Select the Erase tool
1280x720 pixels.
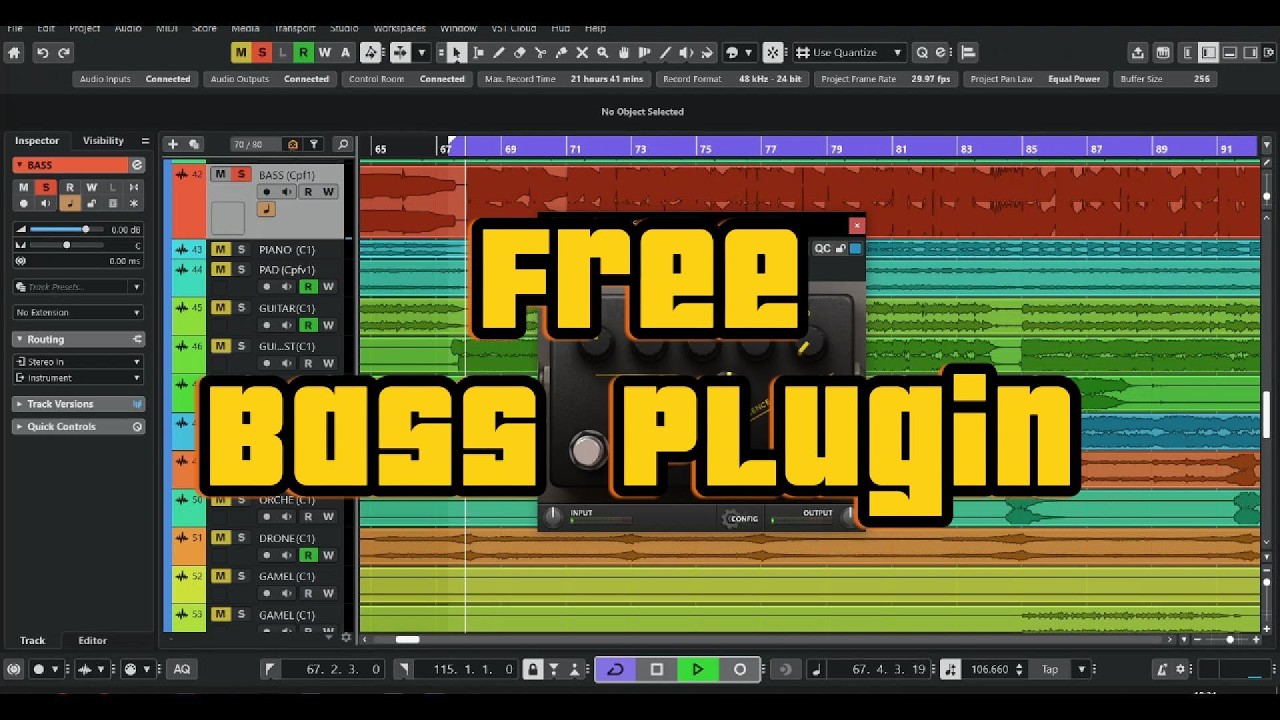pyautogui.click(x=519, y=53)
